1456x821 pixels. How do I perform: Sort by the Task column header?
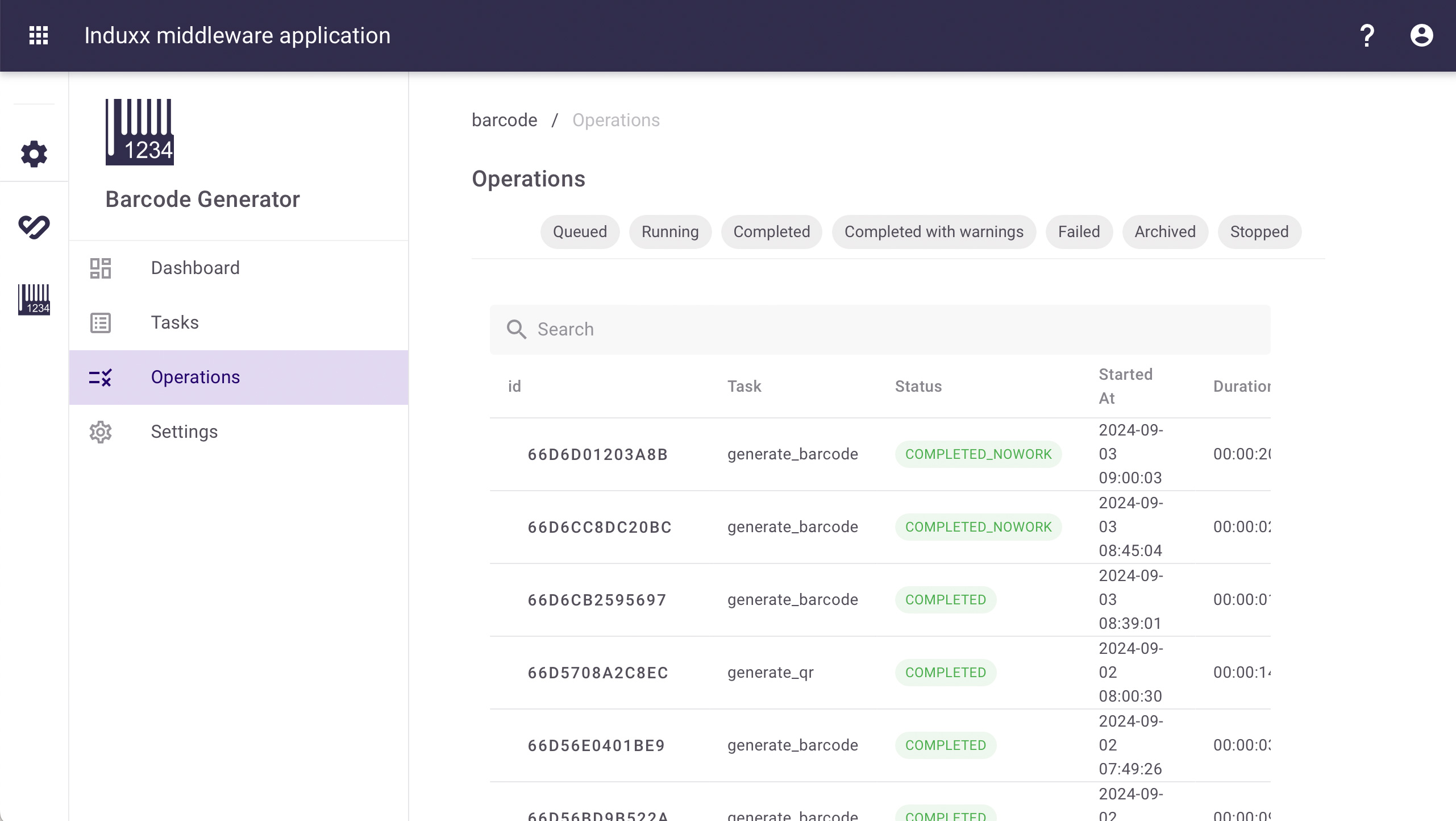[744, 386]
